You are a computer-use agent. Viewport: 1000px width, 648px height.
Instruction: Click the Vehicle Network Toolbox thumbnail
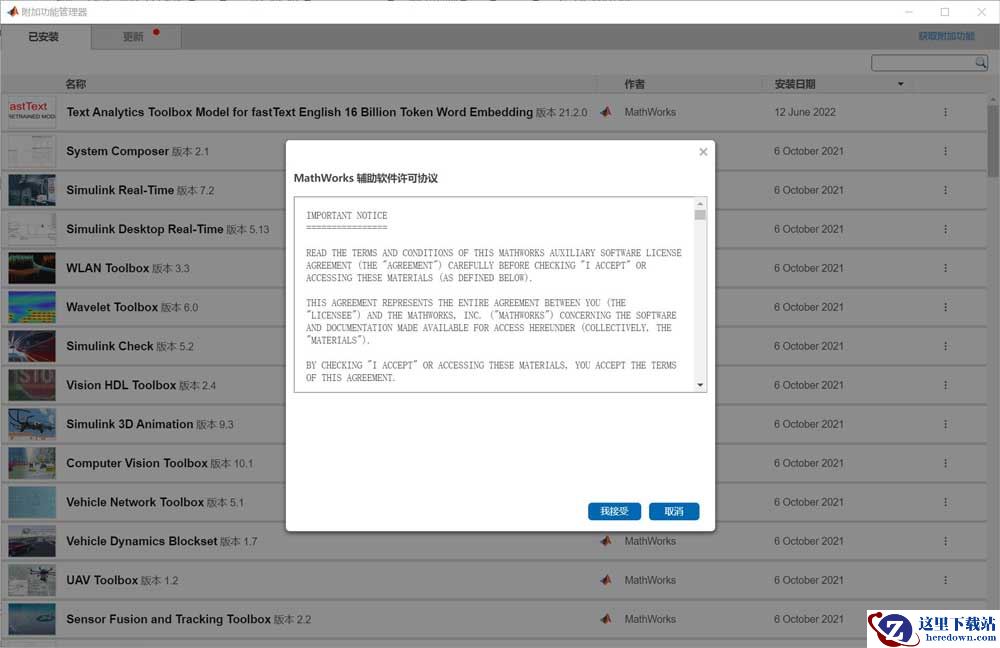(x=32, y=502)
